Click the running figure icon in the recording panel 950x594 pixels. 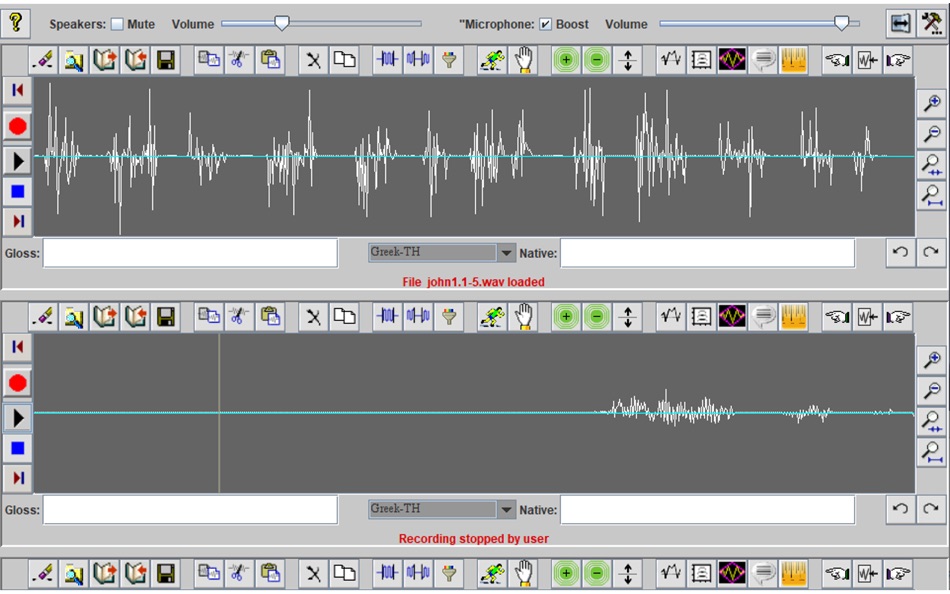click(492, 317)
